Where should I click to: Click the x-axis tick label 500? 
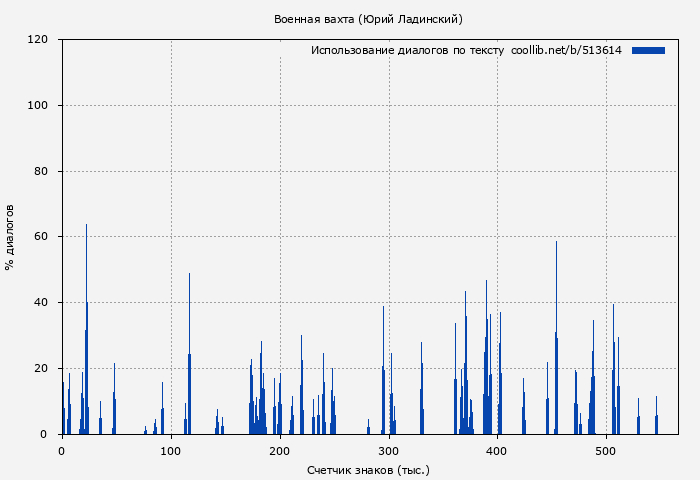(607, 450)
